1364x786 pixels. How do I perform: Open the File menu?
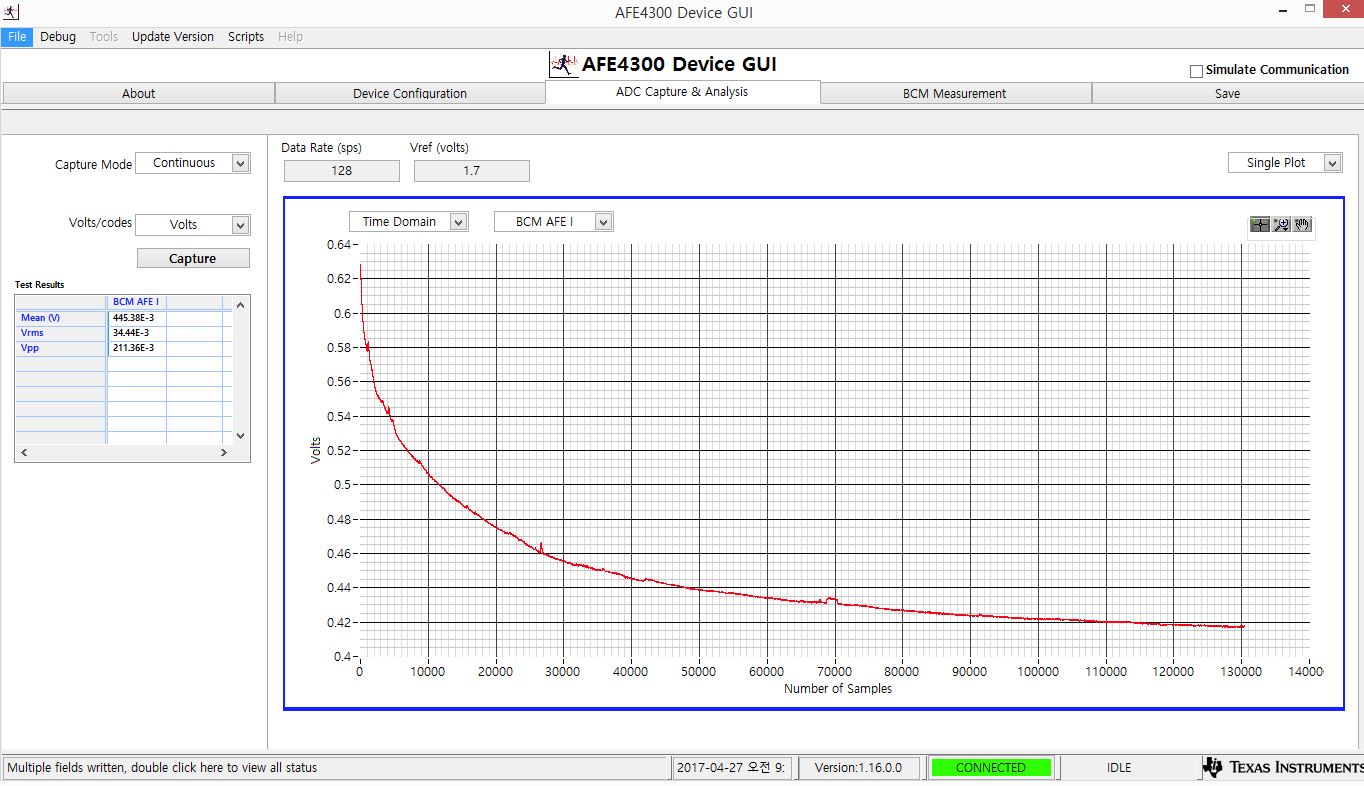[17, 37]
